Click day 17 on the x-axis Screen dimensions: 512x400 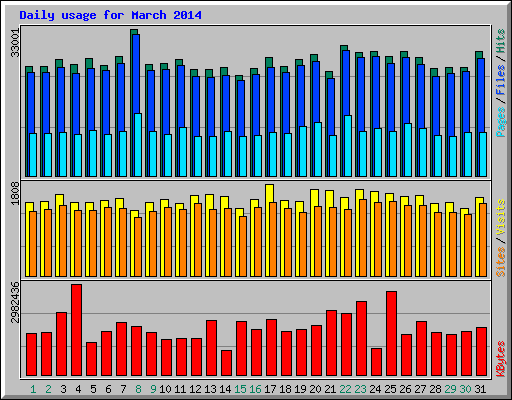(270, 389)
